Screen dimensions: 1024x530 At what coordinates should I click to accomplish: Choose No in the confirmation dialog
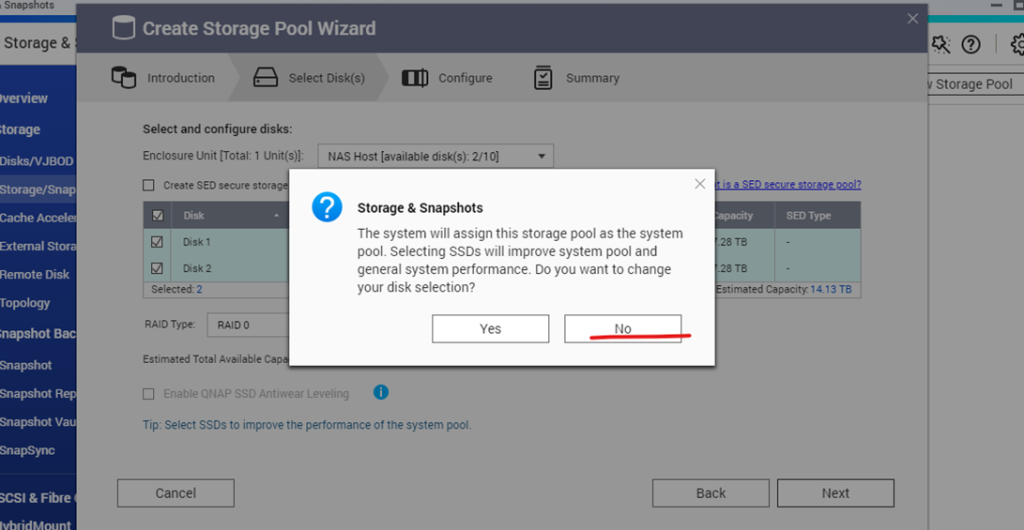pyautogui.click(x=622, y=329)
